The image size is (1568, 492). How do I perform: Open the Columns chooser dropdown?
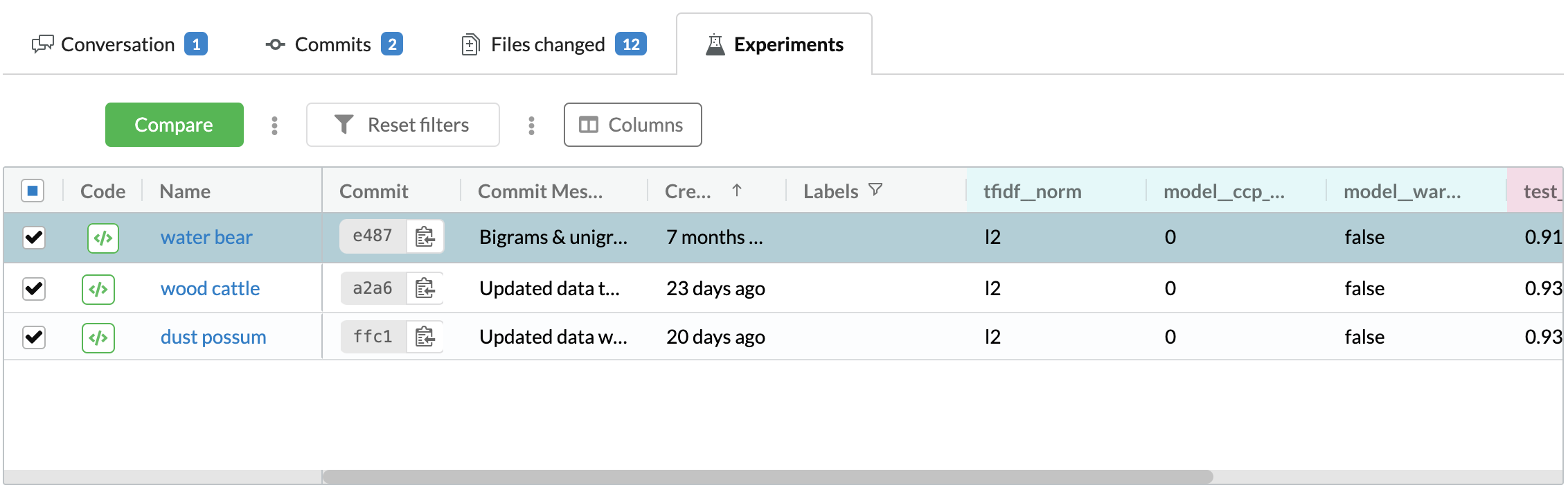click(x=632, y=125)
